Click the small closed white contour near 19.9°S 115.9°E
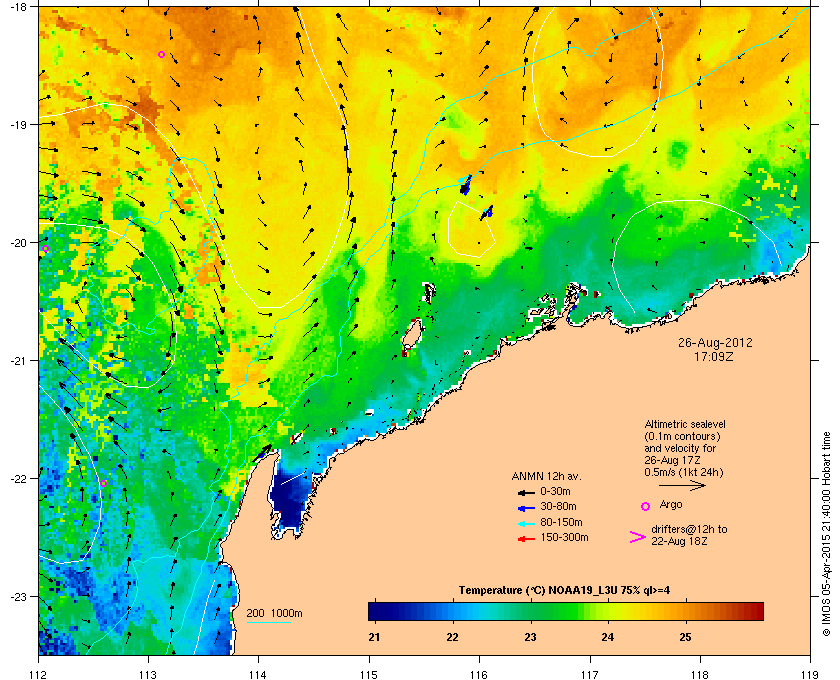Screen dimensions: 840x680 pos(471,230)
